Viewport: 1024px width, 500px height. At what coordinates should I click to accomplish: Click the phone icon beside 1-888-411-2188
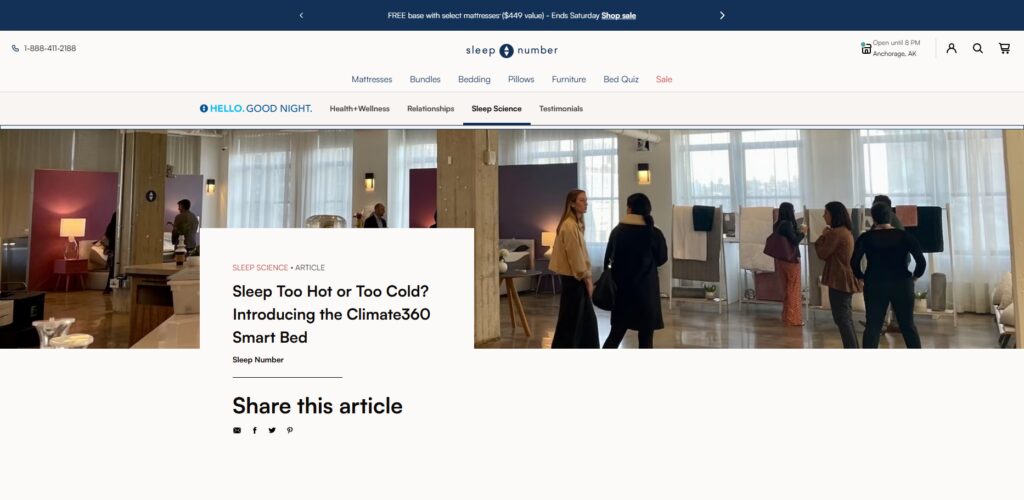pyautogui.click(x=15, y=48)
